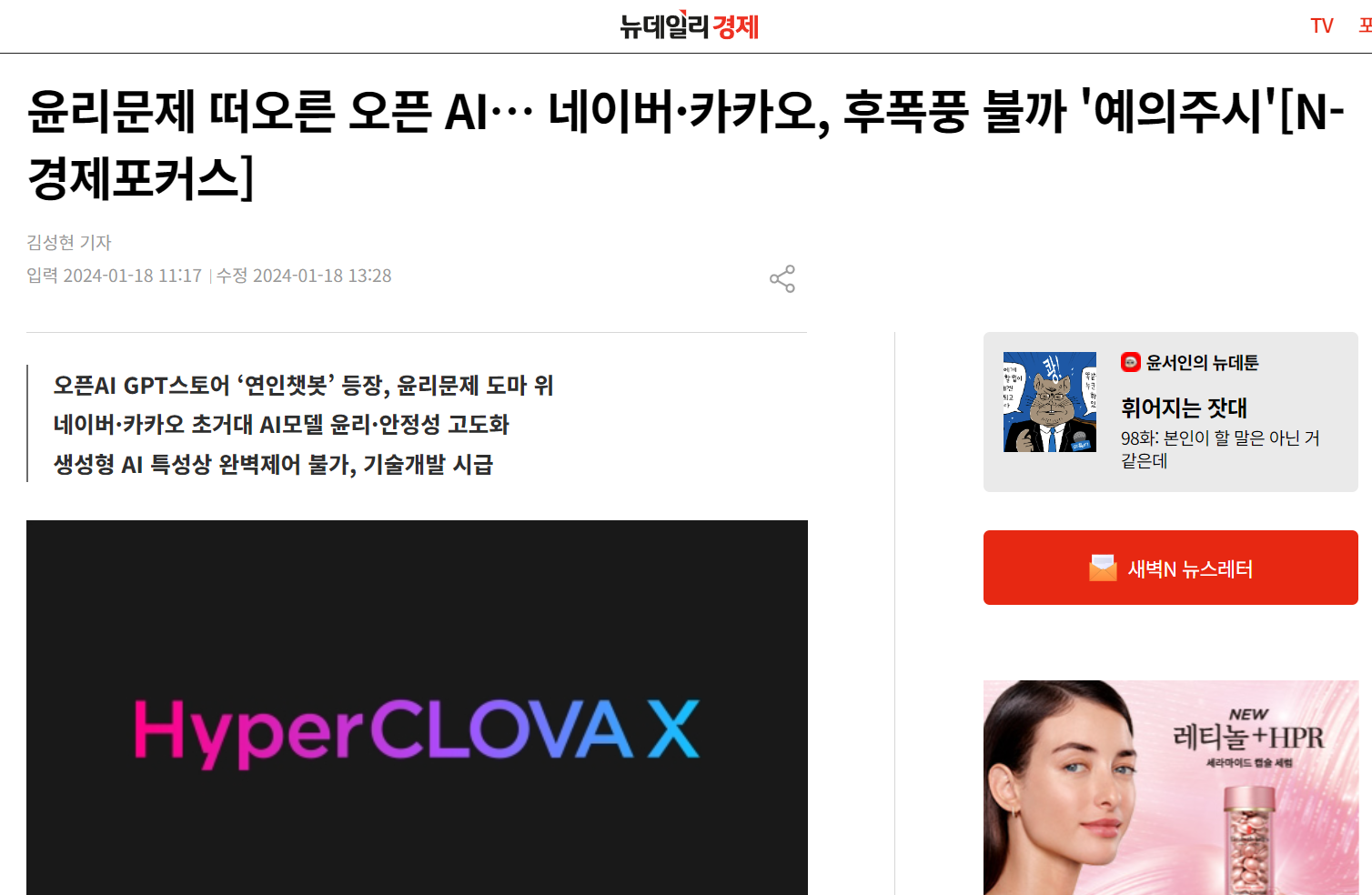Open the 휘어지는 잣대 cartoon headline
The height and width of the screenshot is (895, 1372).
click(1184, 407)
